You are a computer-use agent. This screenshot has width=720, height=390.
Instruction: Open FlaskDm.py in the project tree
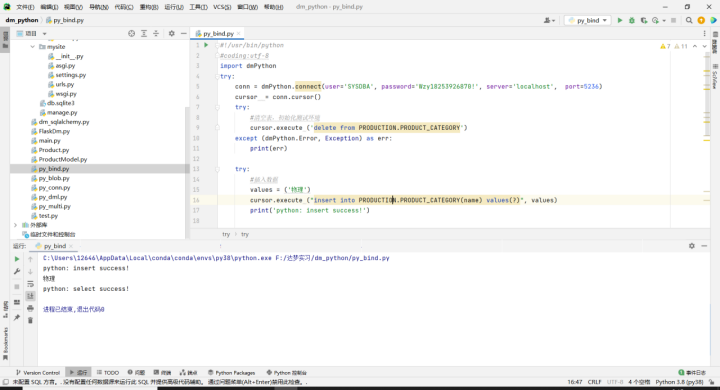(54, 131)
